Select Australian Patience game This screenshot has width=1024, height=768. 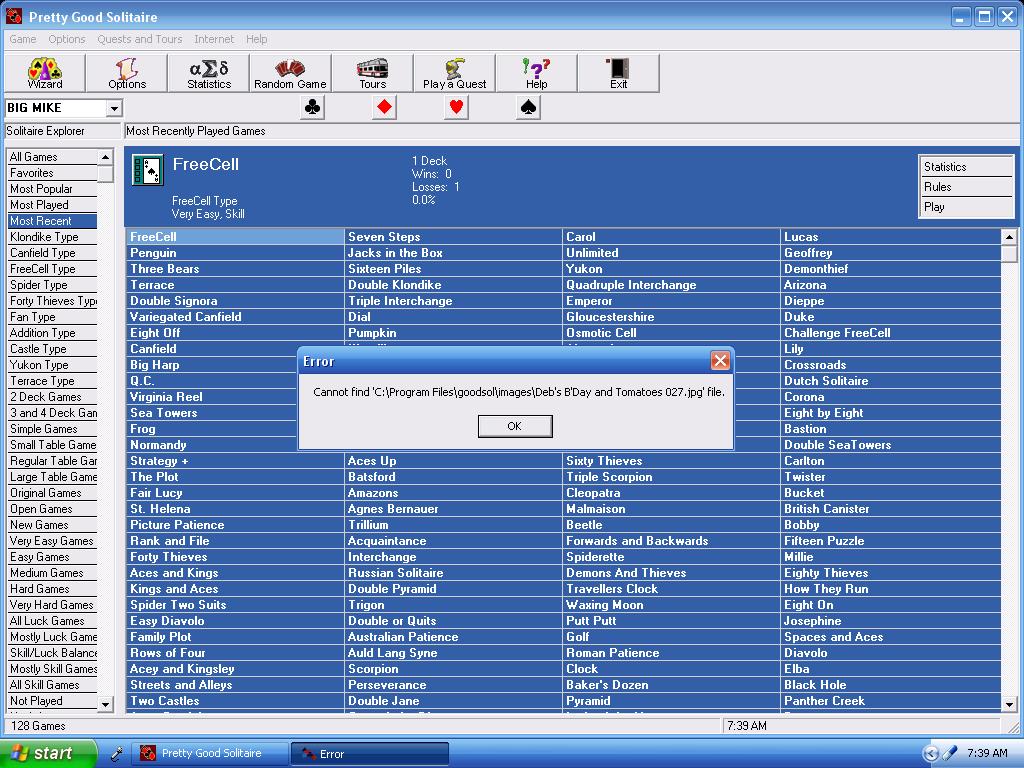click(453, 637)
